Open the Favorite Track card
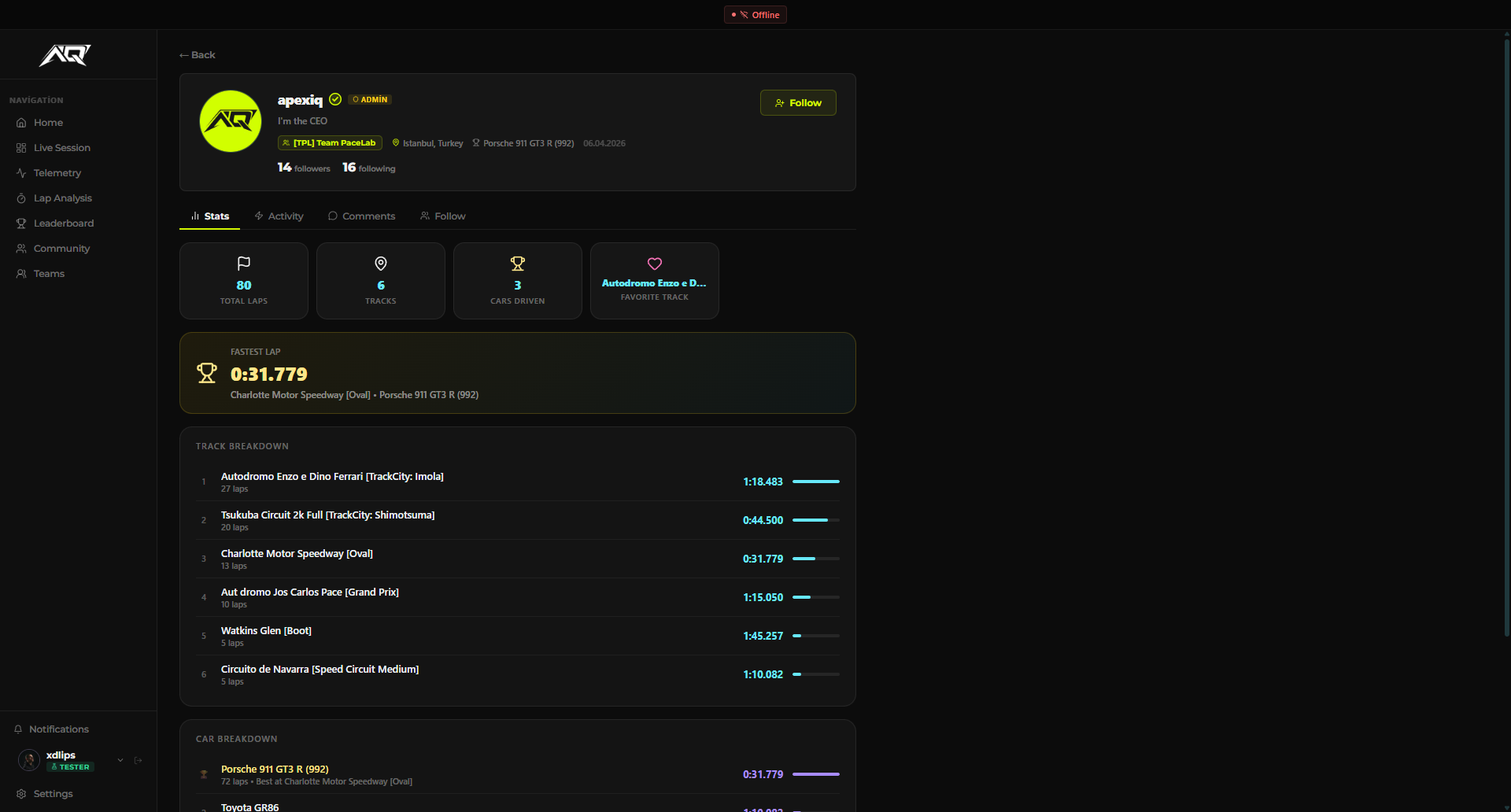The image size is (1511, 812). click(x=655, y=281)
